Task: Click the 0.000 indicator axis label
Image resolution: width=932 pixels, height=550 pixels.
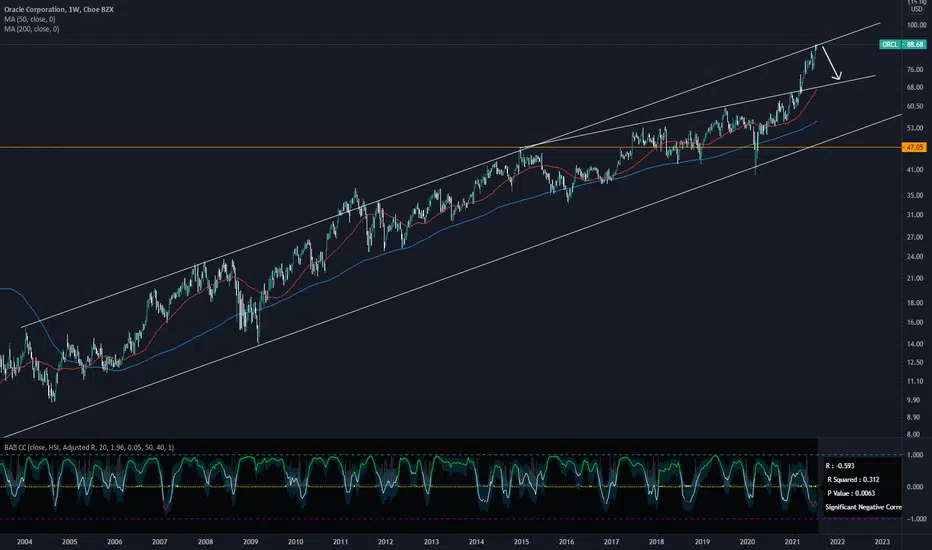Action: (x=915, y=487)
